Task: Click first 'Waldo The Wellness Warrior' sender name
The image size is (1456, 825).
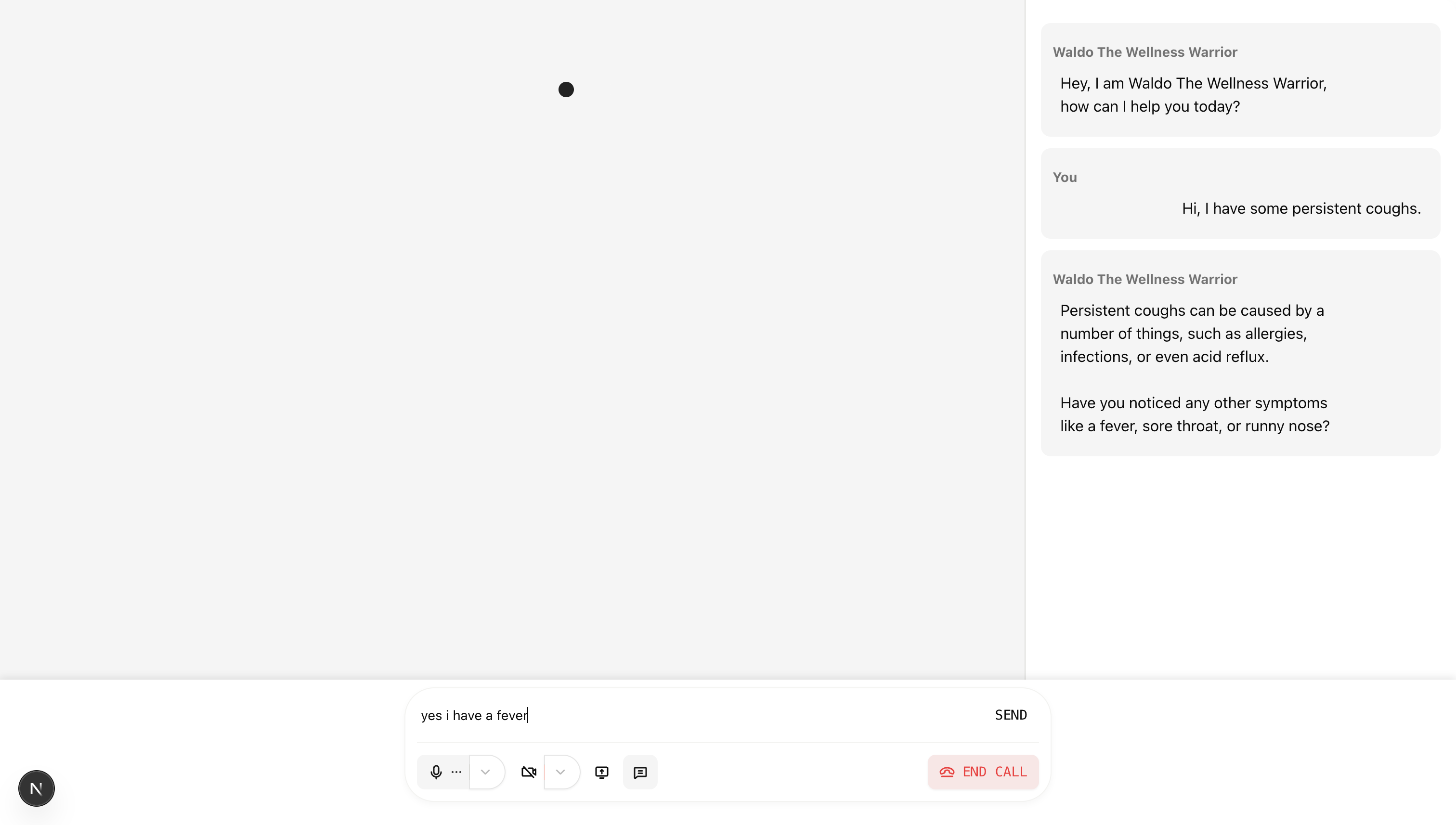Action: [1144, 52]
